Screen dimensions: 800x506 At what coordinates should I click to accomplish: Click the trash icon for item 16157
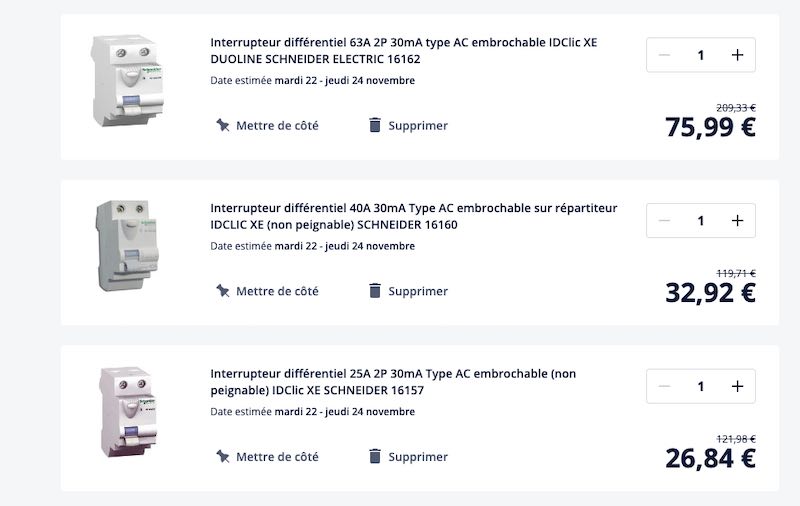[375, 457]
